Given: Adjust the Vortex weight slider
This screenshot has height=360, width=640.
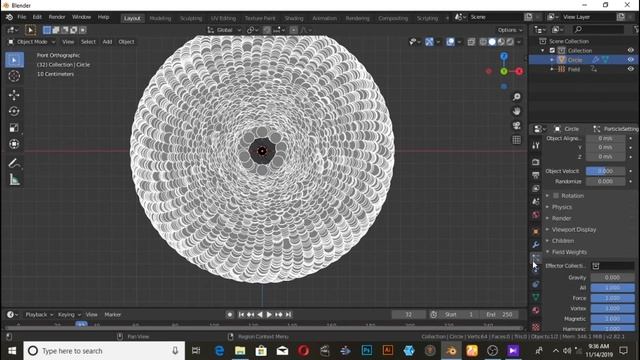Looking at the screenshot, I should point(612,309).
